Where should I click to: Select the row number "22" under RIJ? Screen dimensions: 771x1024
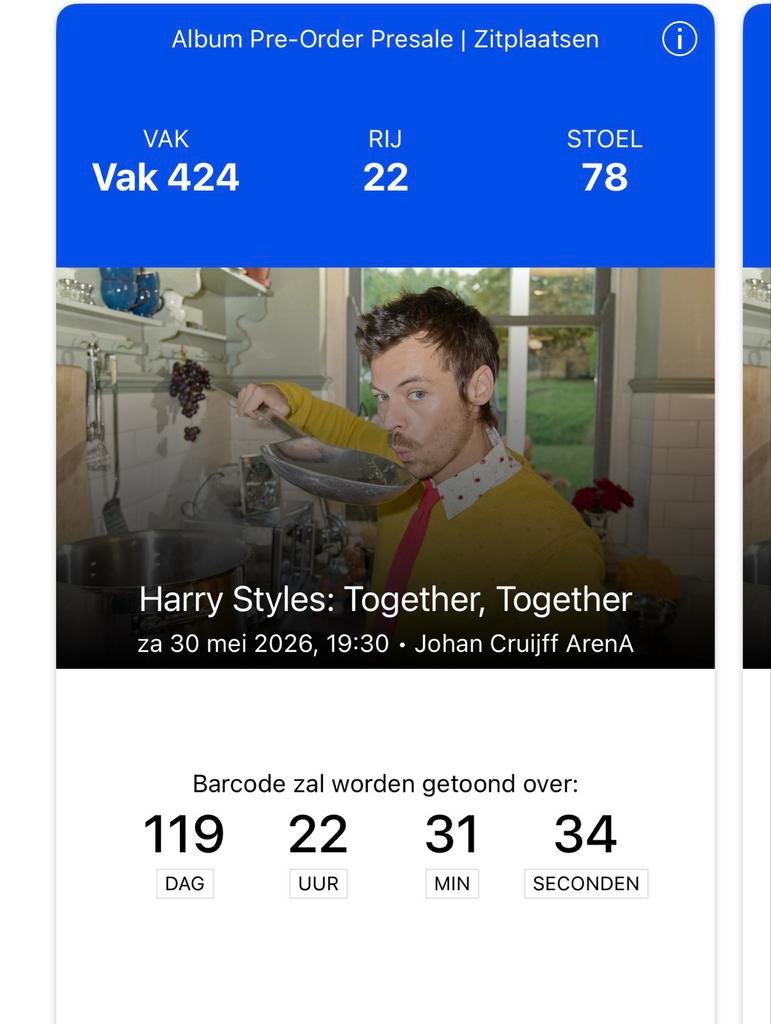pyautogui.click(x=386, y=177)
